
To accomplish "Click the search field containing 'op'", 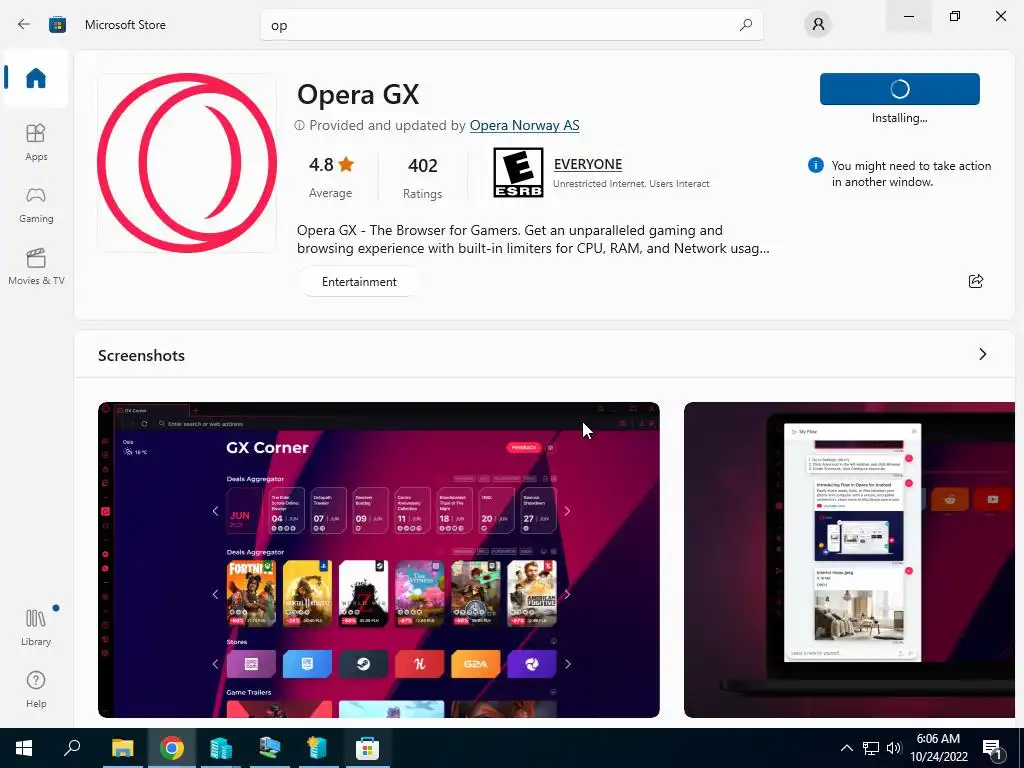I will click(x=511, y=25).
